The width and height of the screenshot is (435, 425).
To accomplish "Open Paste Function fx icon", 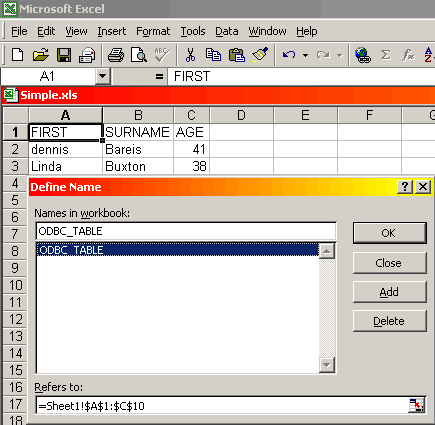I will point(408,55).
